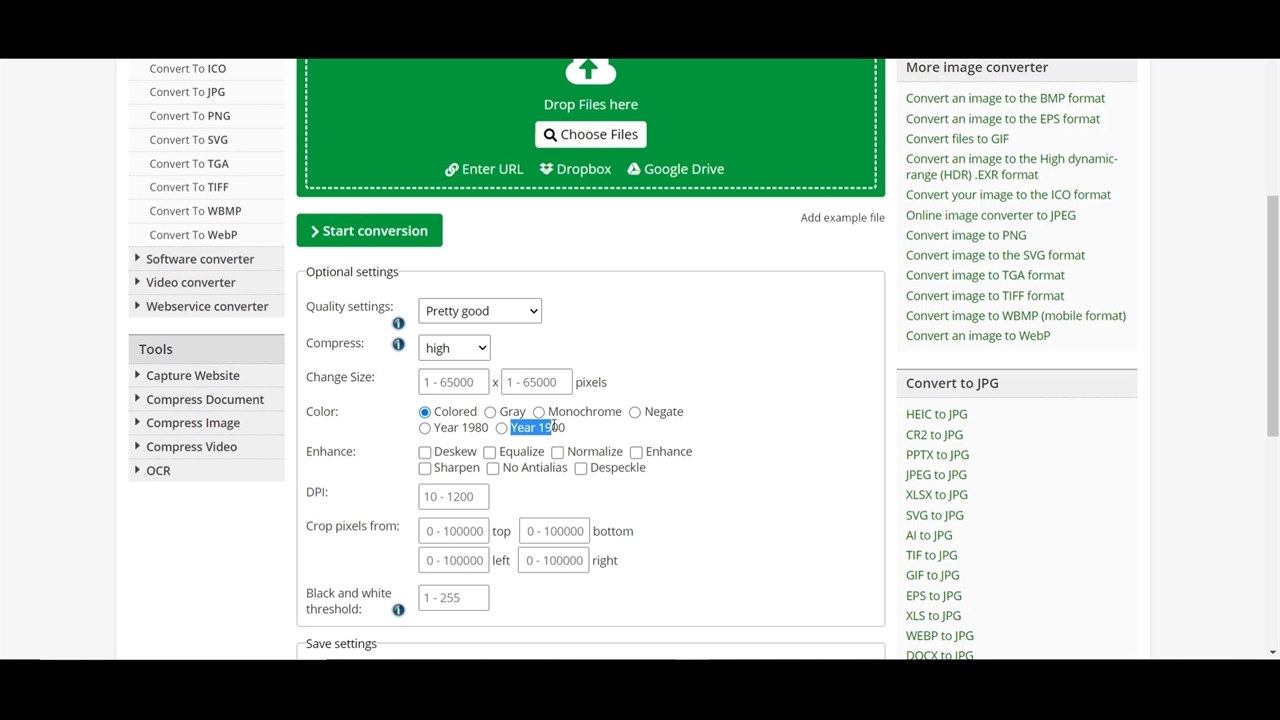
Task: Open the Compress level dropdown
Action: click(454, 348)
